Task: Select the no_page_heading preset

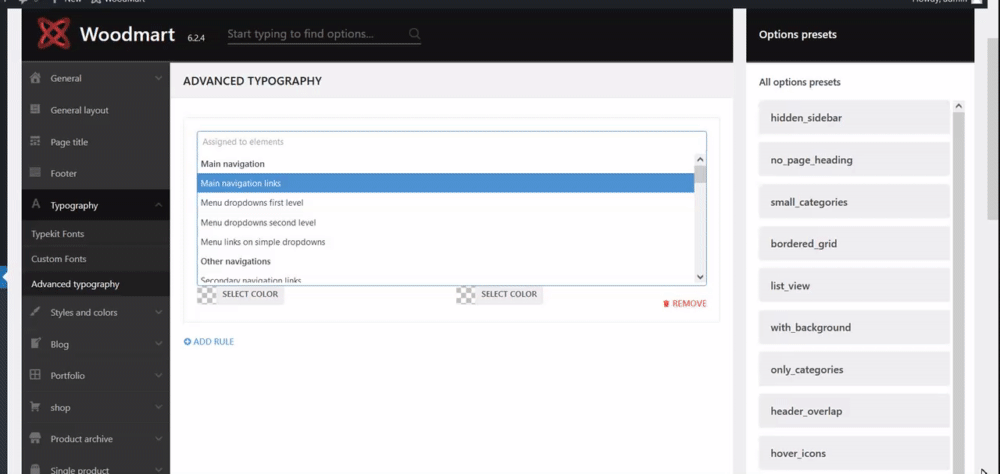Action: [x=854, y=159]
